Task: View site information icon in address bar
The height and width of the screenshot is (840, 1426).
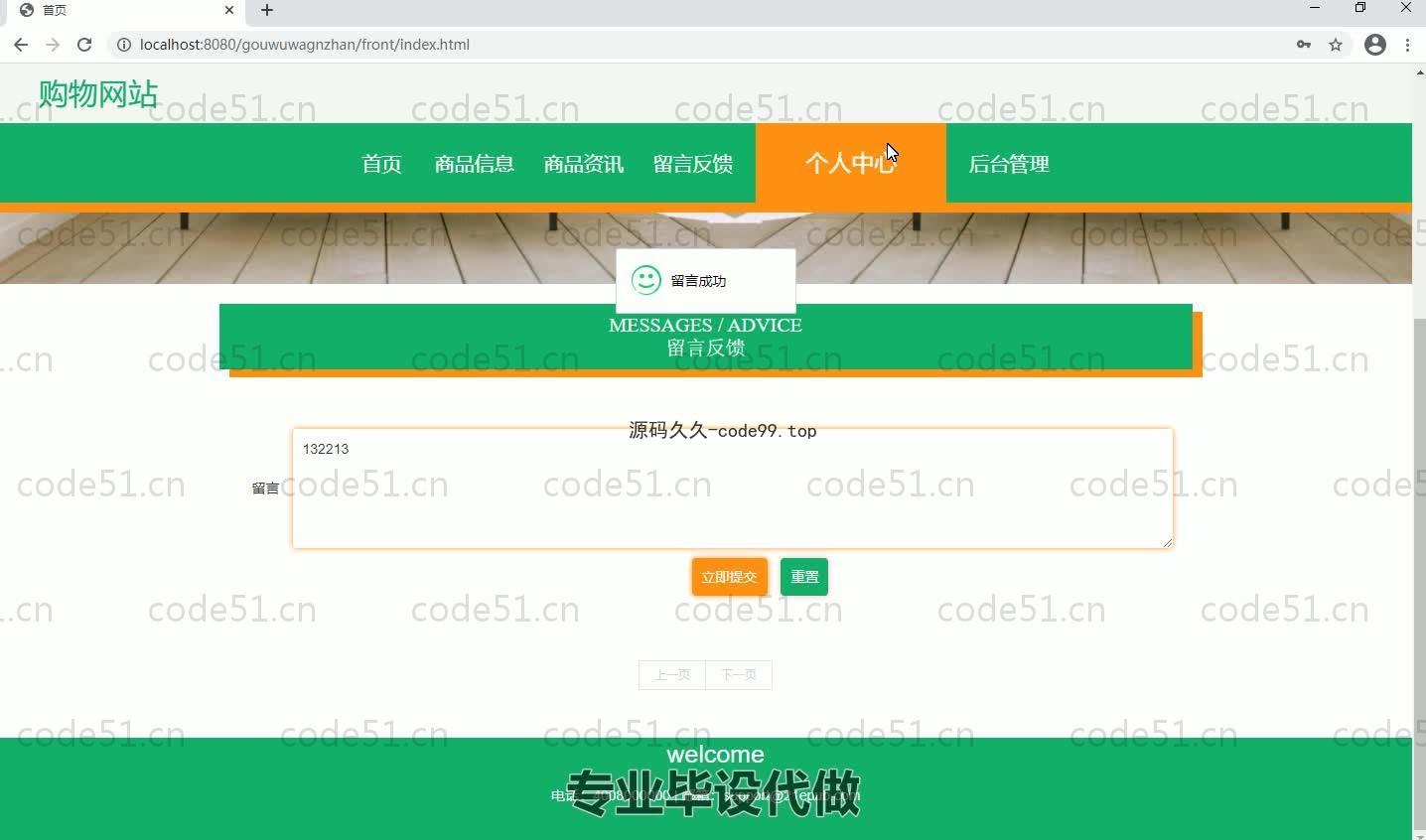Action: (x=124, y=45)
